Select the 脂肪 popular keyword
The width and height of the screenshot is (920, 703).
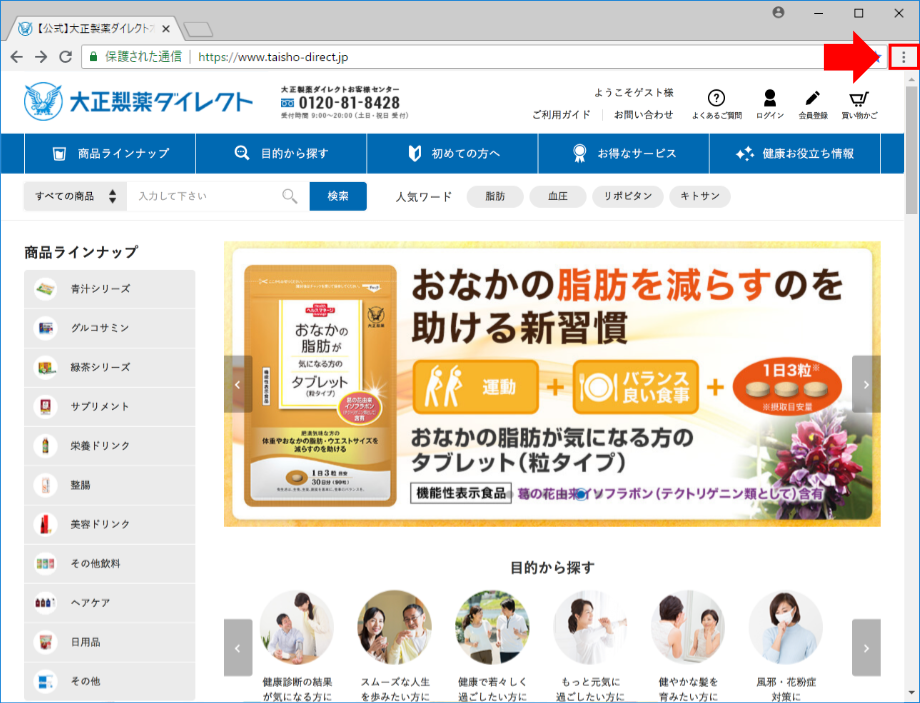click(x=495, y=197)
